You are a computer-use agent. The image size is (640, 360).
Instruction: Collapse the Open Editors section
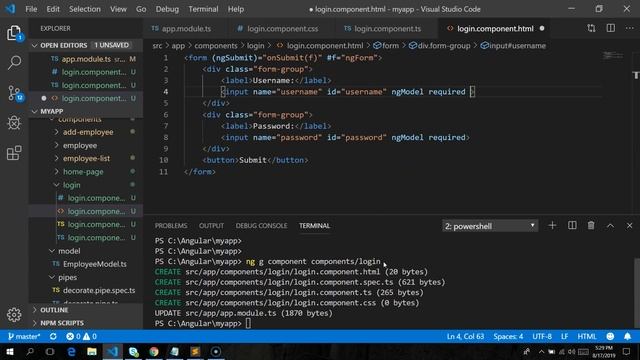[86, 45]
